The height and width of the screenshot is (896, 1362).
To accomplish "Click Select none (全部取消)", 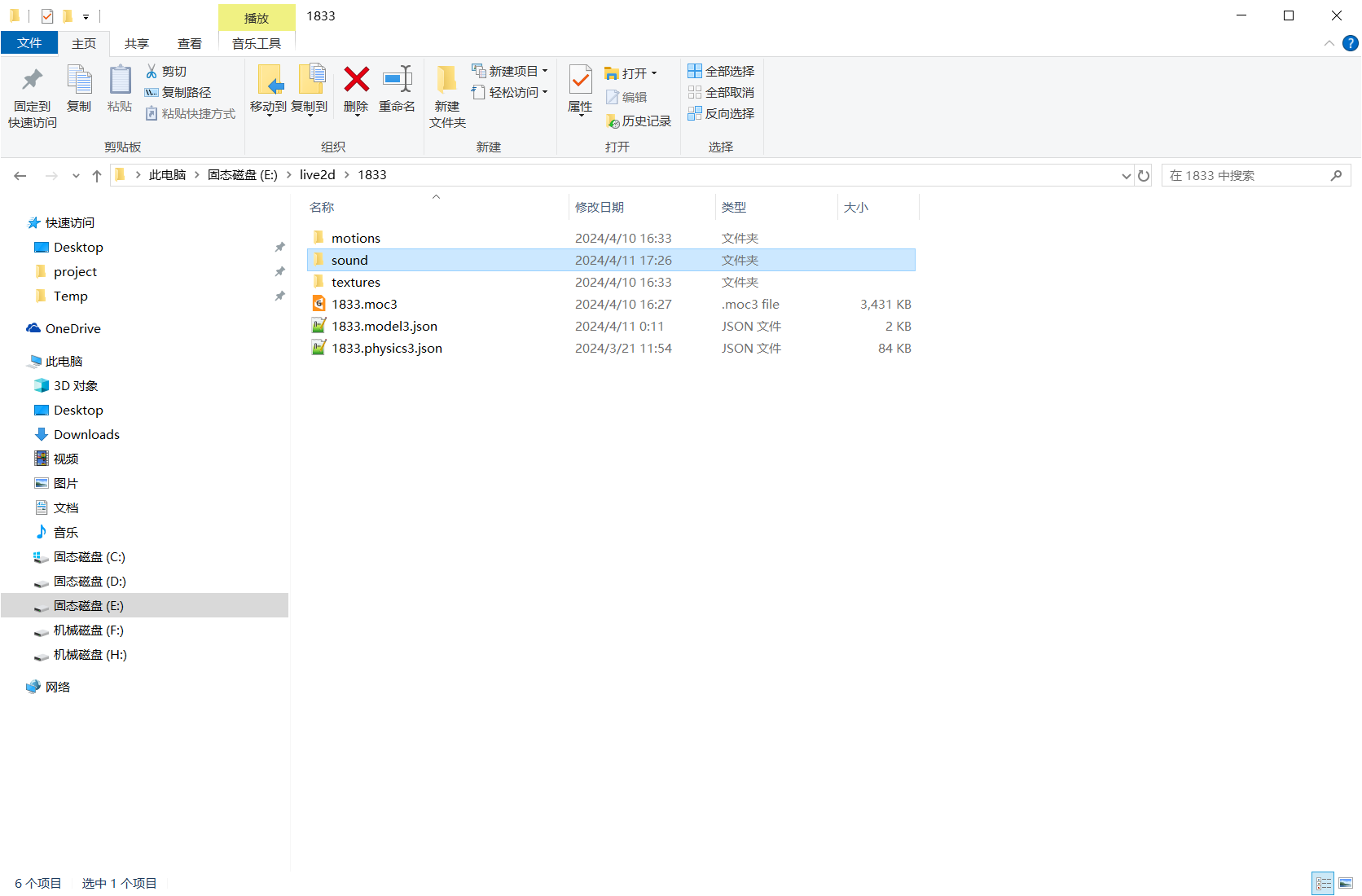I will pos(721,93).
